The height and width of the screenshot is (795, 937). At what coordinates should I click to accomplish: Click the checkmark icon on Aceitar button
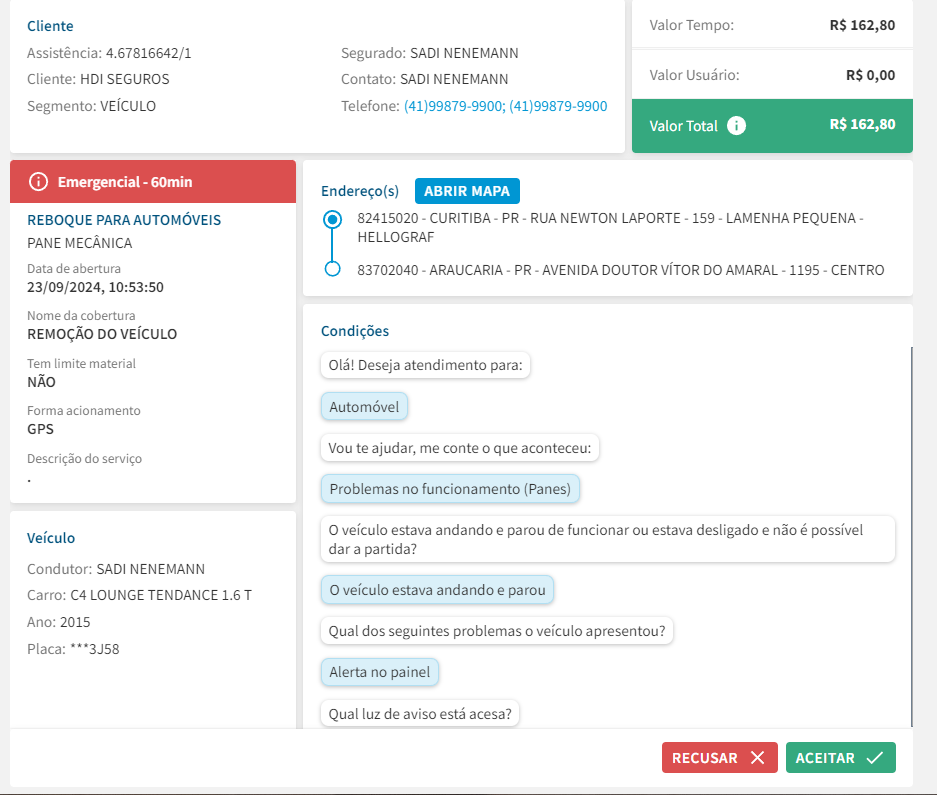[x=874, y=758]
